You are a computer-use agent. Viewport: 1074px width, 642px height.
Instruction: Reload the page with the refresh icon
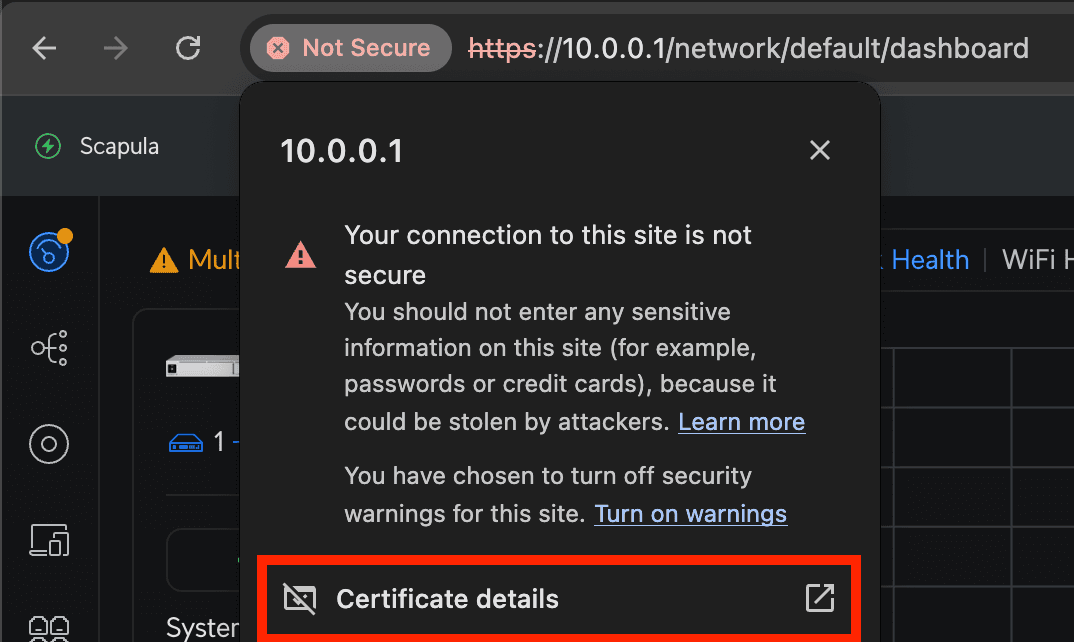(x=188, y=47)
